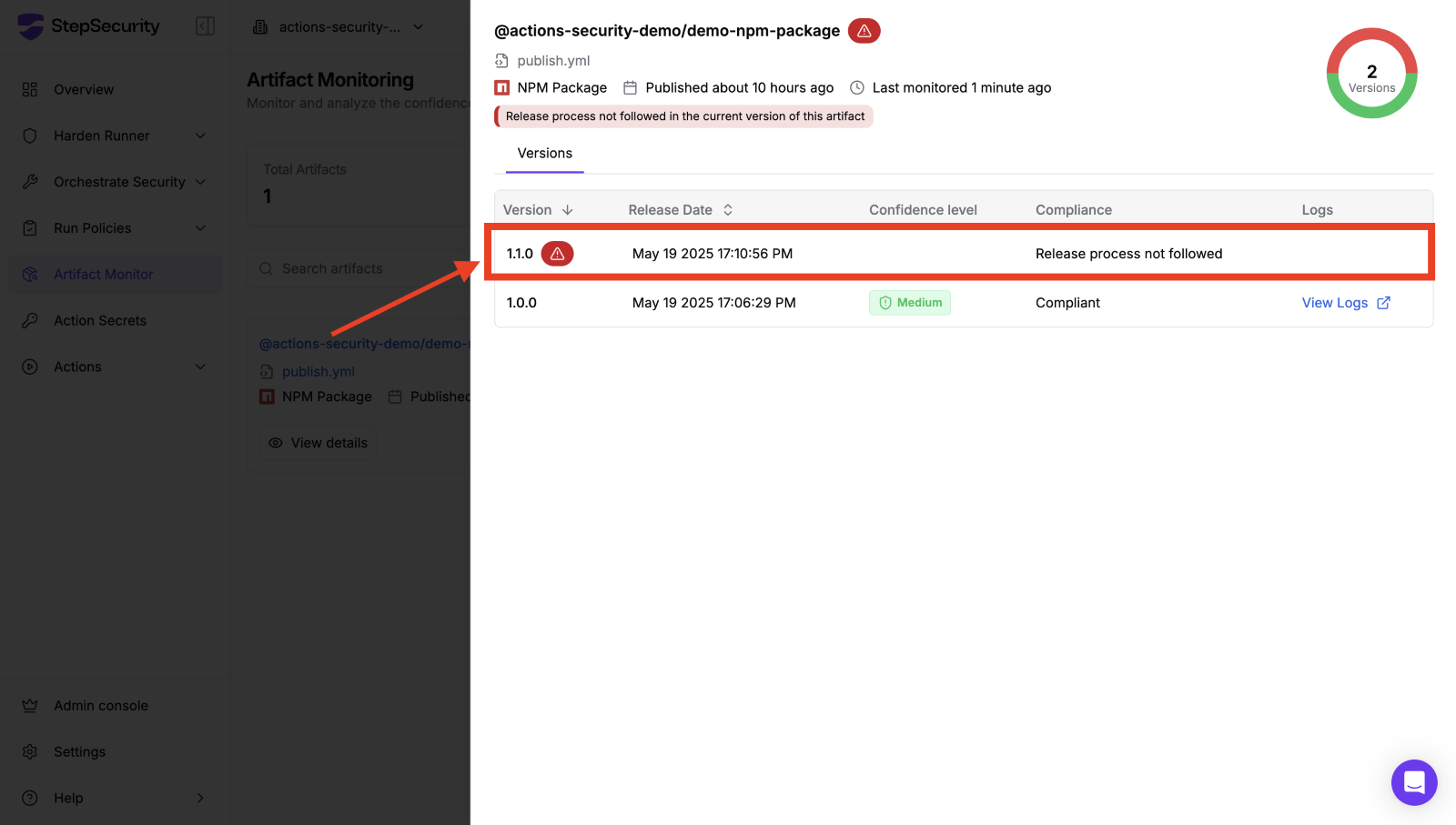Click the 'Release process not followed' alert banner

click(x=683, y=116)
